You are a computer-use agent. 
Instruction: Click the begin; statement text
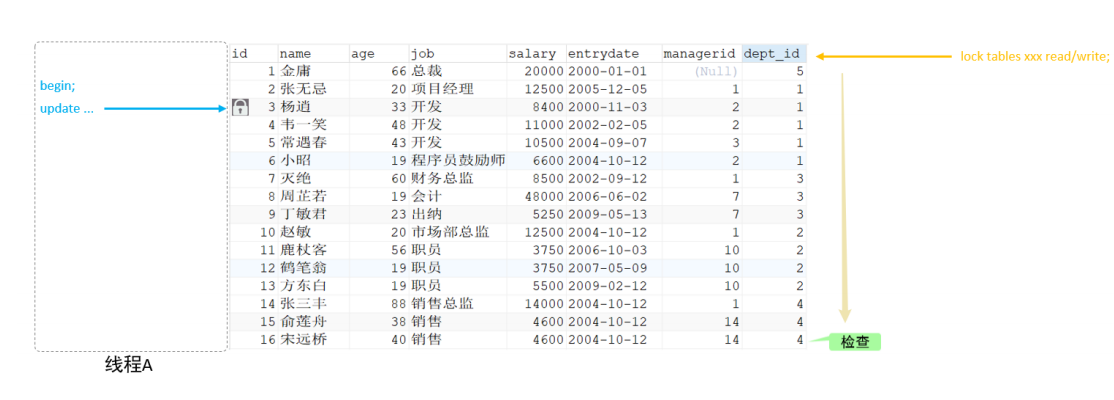pyautogui.click(x=58, y=85)
